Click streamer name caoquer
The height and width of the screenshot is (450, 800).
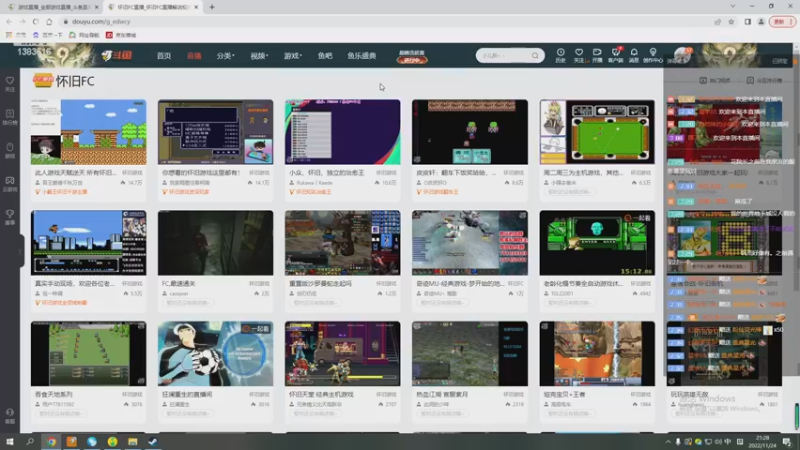179,294
